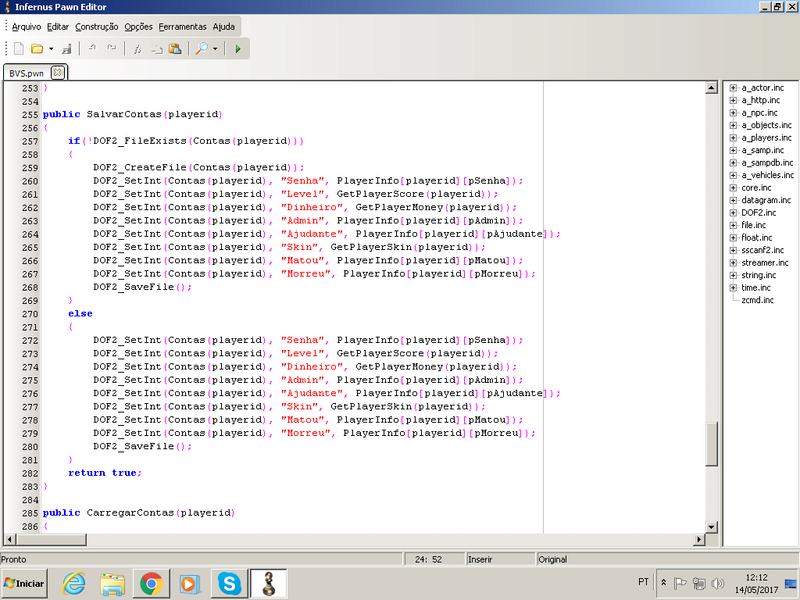
Task: Expand the a_npc.inc tree node
Action: pos(733,113)
